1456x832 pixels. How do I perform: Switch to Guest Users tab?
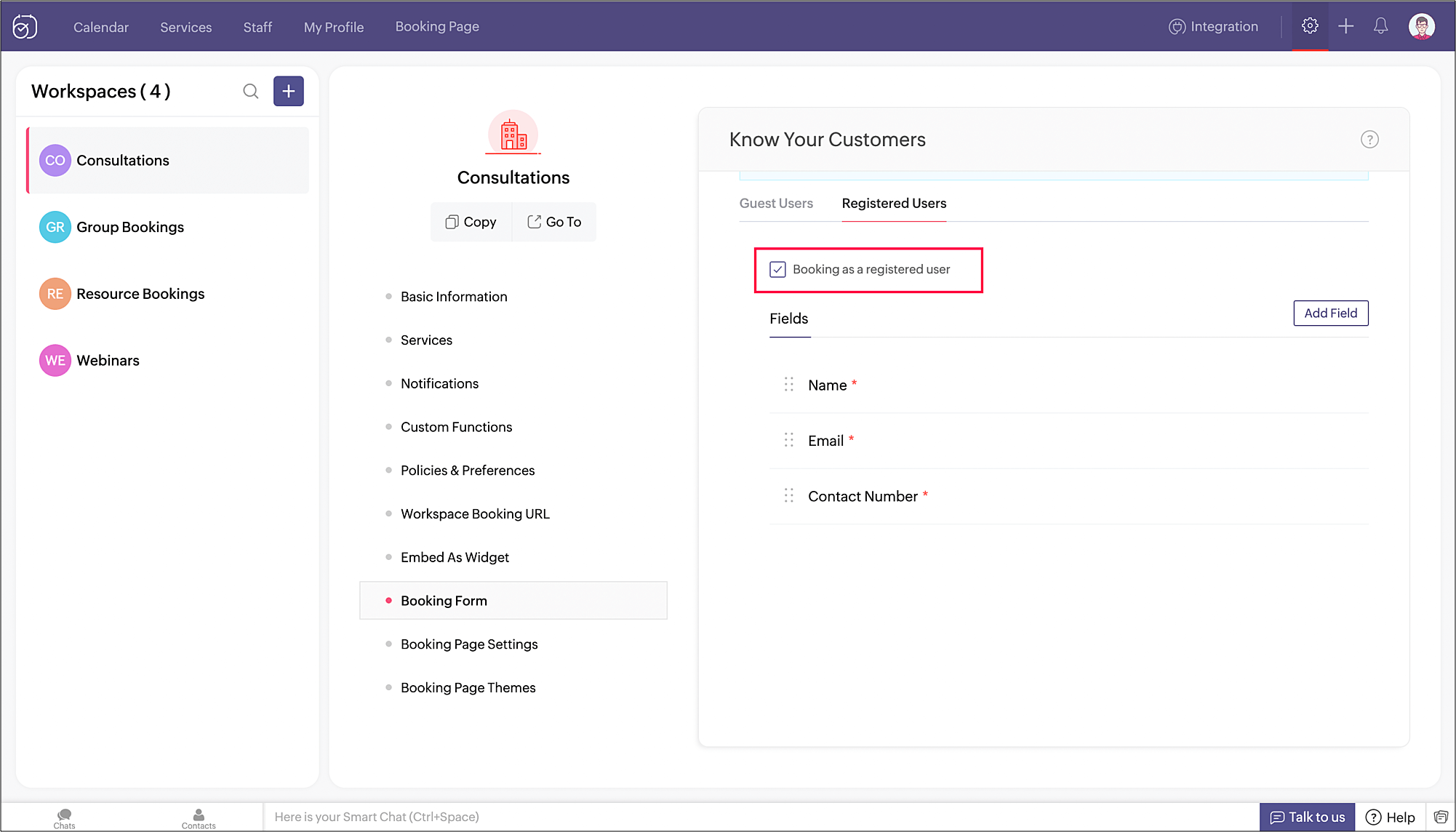pos(776,204)
